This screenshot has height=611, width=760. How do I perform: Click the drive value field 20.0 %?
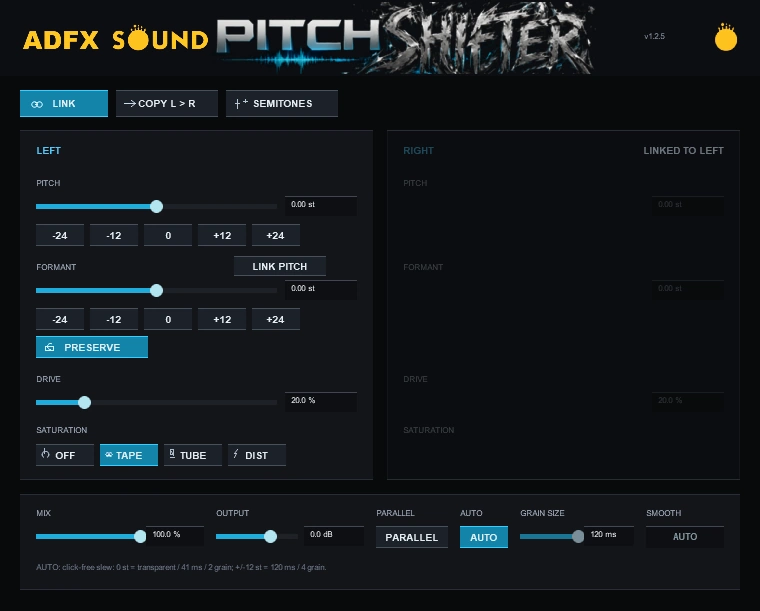[321, 401]
